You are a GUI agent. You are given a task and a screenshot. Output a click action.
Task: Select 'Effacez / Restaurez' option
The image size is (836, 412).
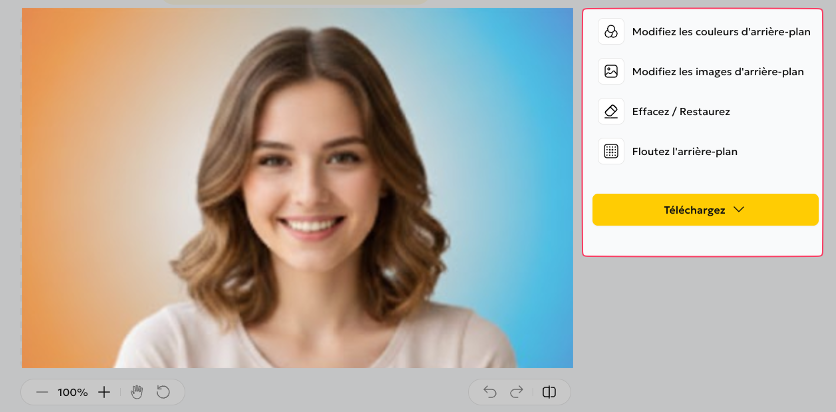[x=680, y=111]
